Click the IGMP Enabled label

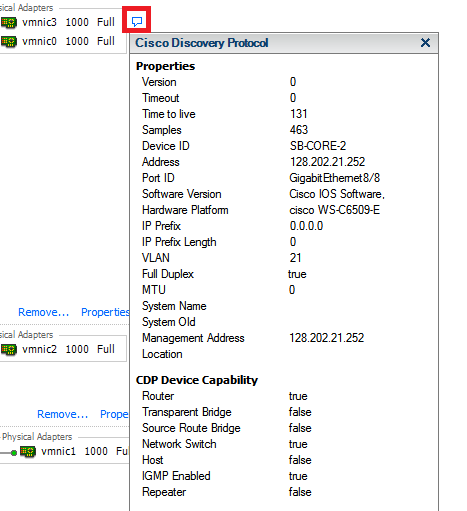click(x=176, y=476)
